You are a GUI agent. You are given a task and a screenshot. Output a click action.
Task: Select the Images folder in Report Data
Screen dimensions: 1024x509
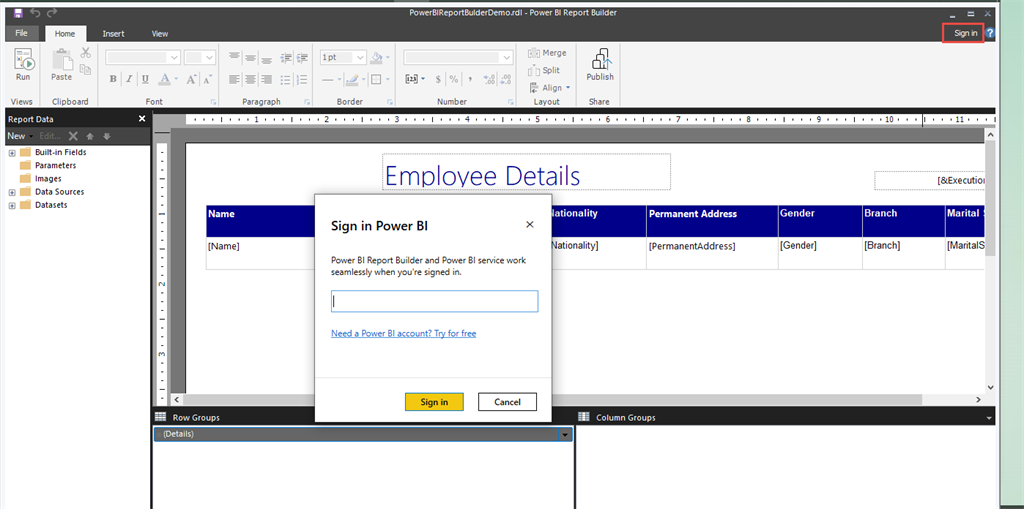[40, 178]
